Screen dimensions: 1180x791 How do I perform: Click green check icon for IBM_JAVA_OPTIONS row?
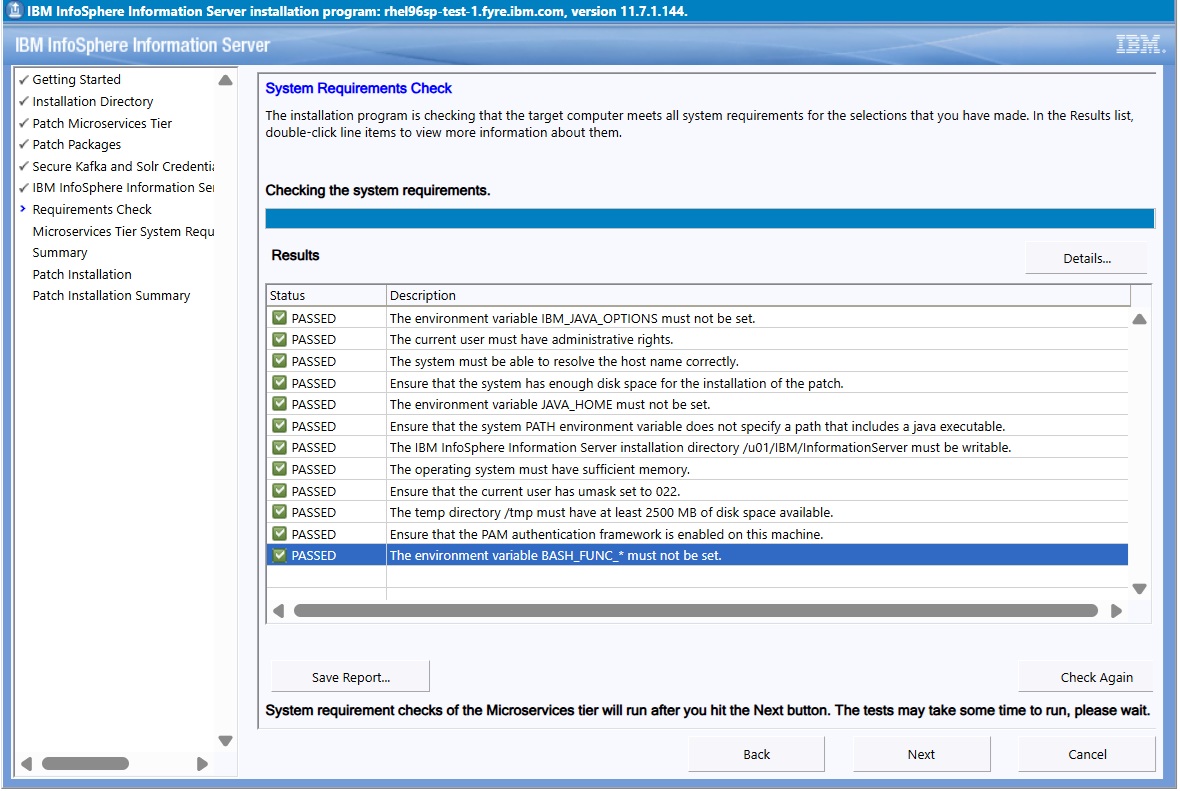click(x=279, y=318)
